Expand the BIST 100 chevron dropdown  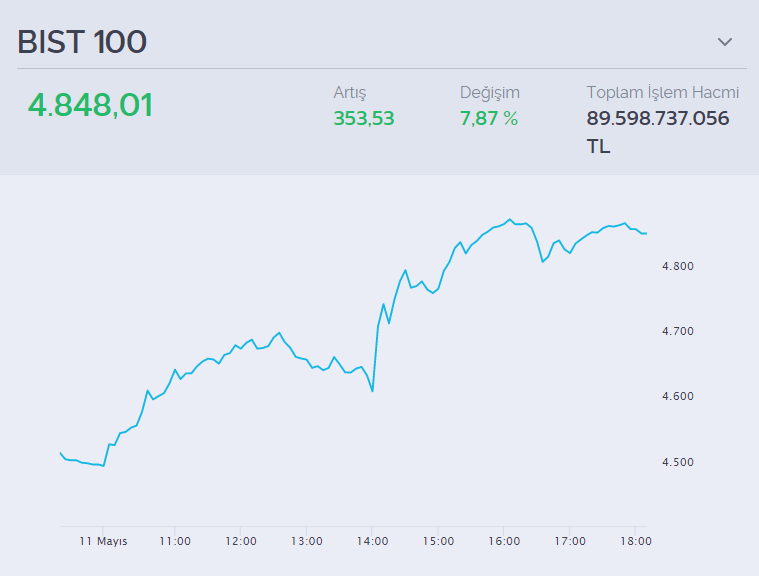[725, 42]
